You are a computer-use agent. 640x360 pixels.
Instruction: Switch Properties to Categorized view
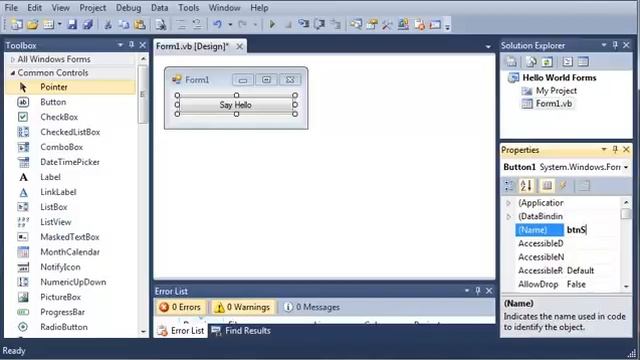509,186
